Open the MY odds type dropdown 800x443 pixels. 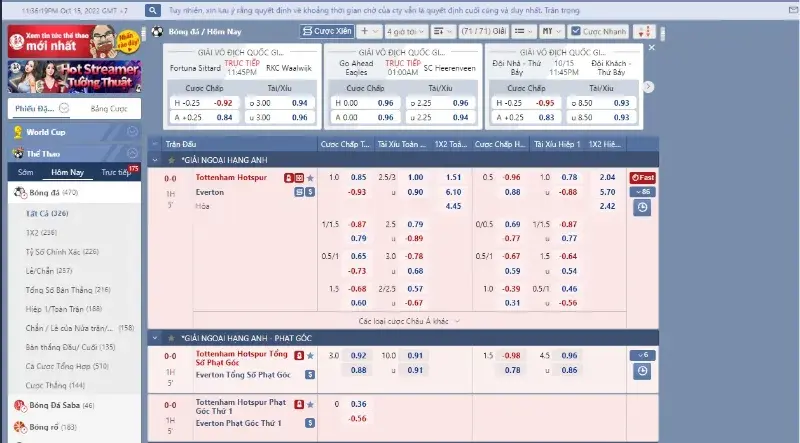point(552,31)
